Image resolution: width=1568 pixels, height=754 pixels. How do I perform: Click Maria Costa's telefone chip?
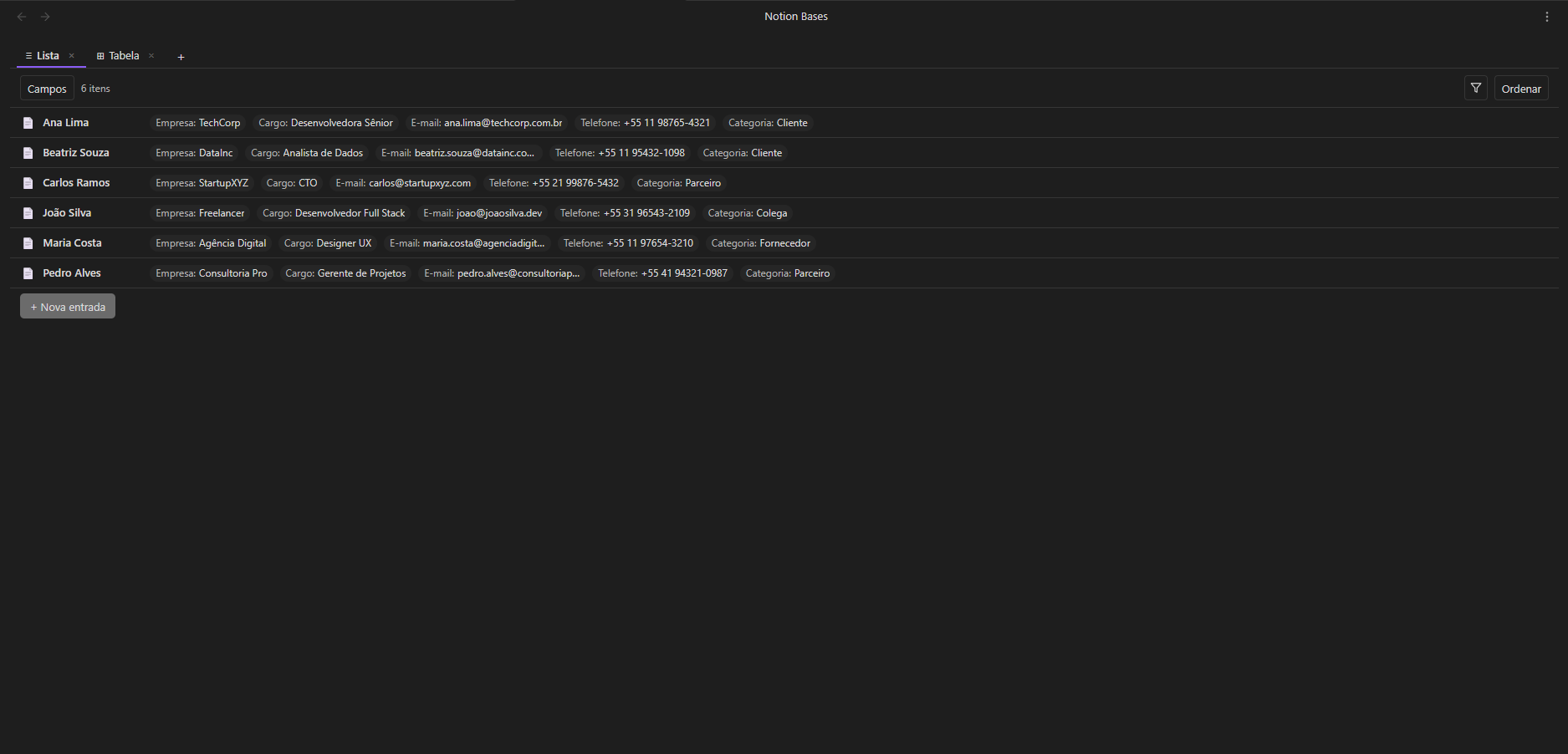point(628,242)
